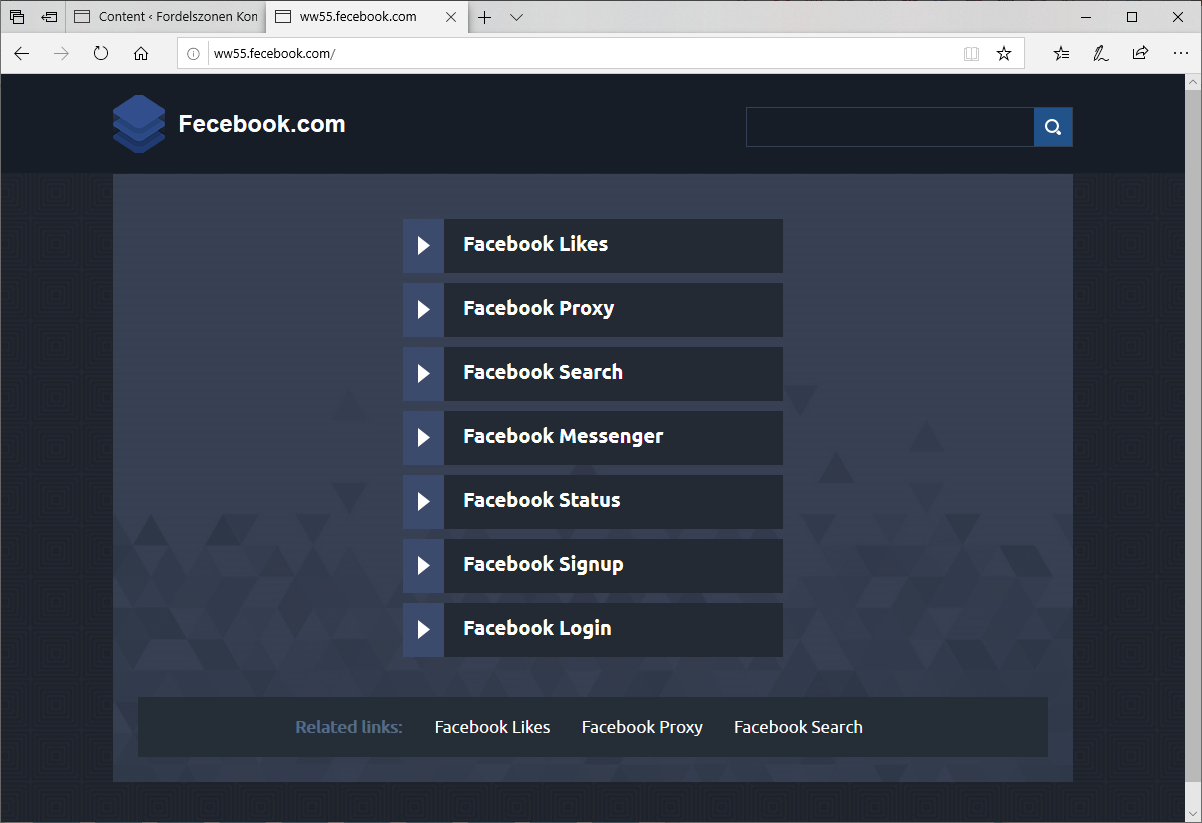Click the browser Forward arrow

61,54
